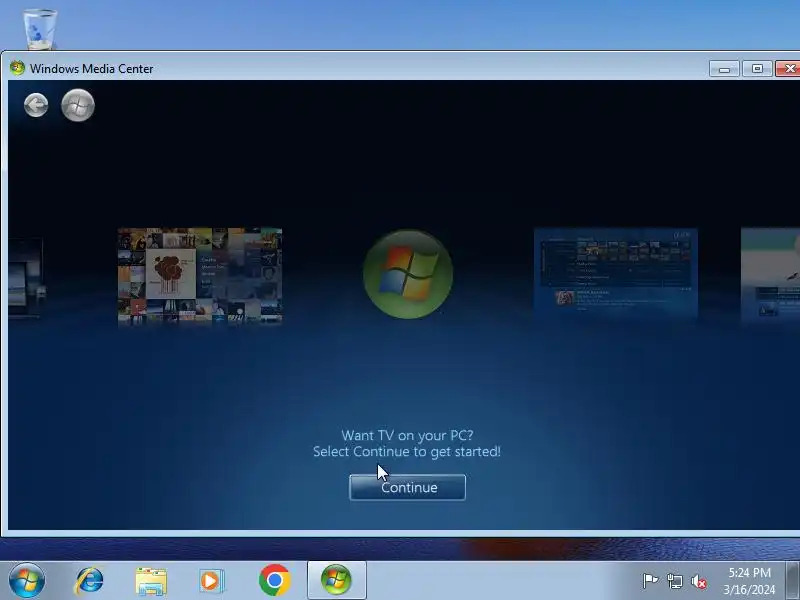800x600 pixels.
Task: Open Media Center start menu green button
Action: pyautogui.click(x=78, y=106)
